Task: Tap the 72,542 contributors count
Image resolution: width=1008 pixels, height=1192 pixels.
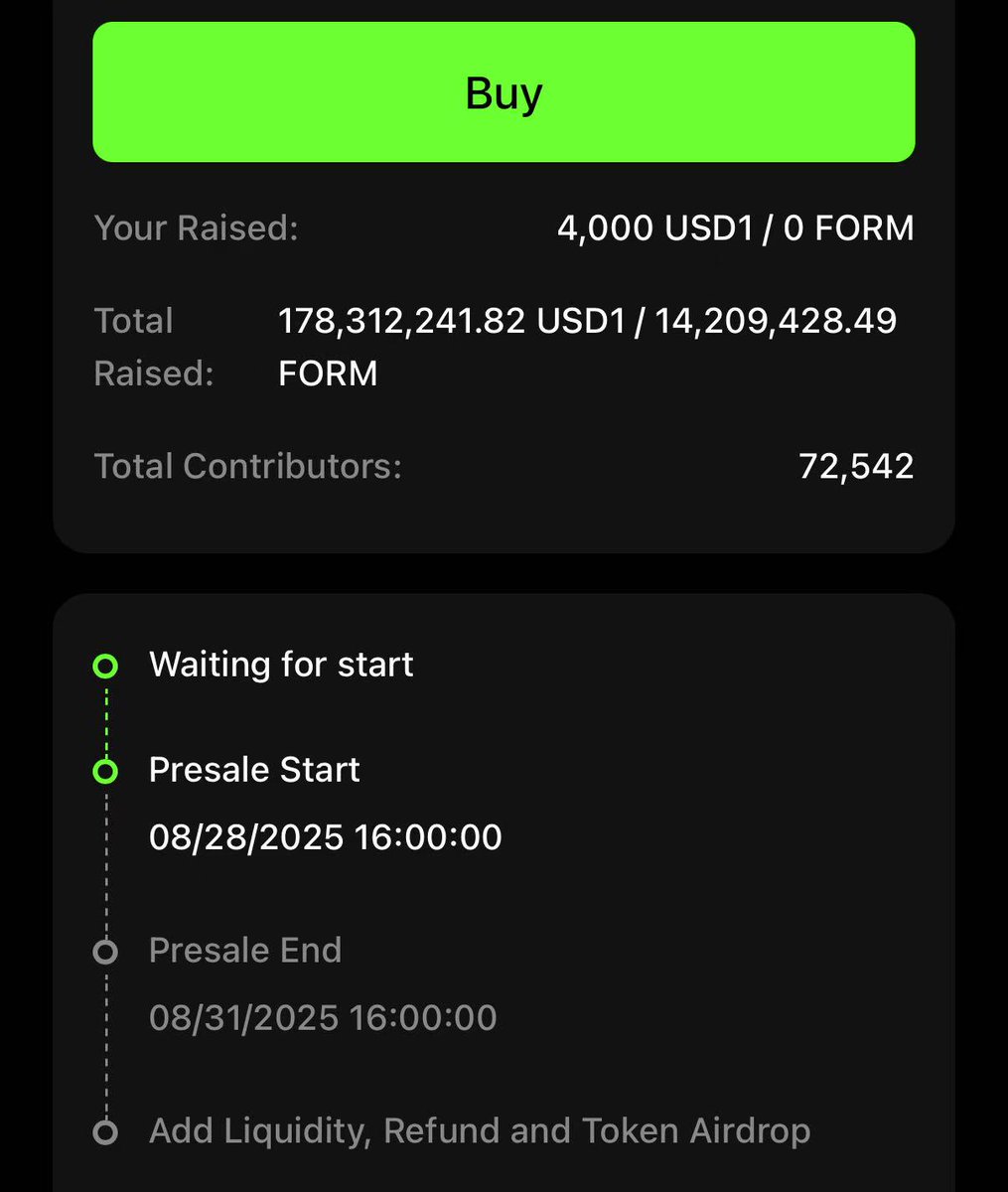Action: tap(856, 466)
